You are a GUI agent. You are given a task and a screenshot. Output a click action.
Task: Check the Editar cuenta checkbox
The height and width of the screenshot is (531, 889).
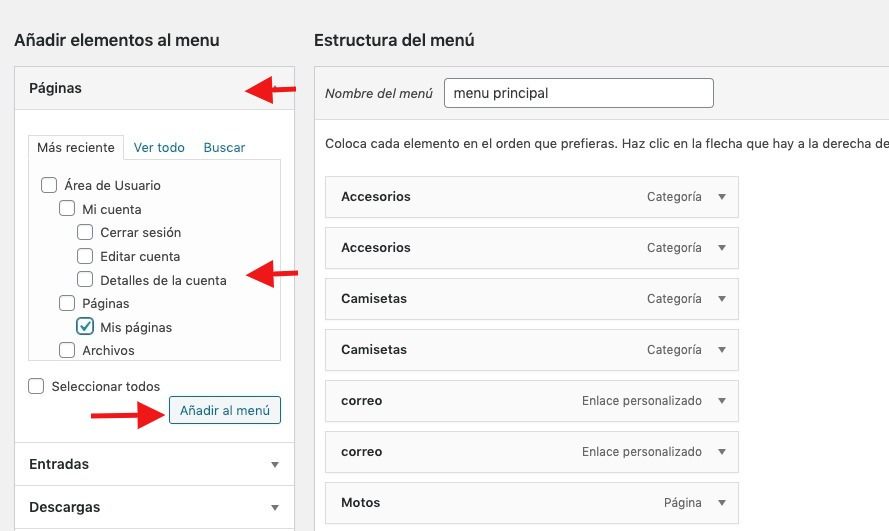(x=85, y=256)
